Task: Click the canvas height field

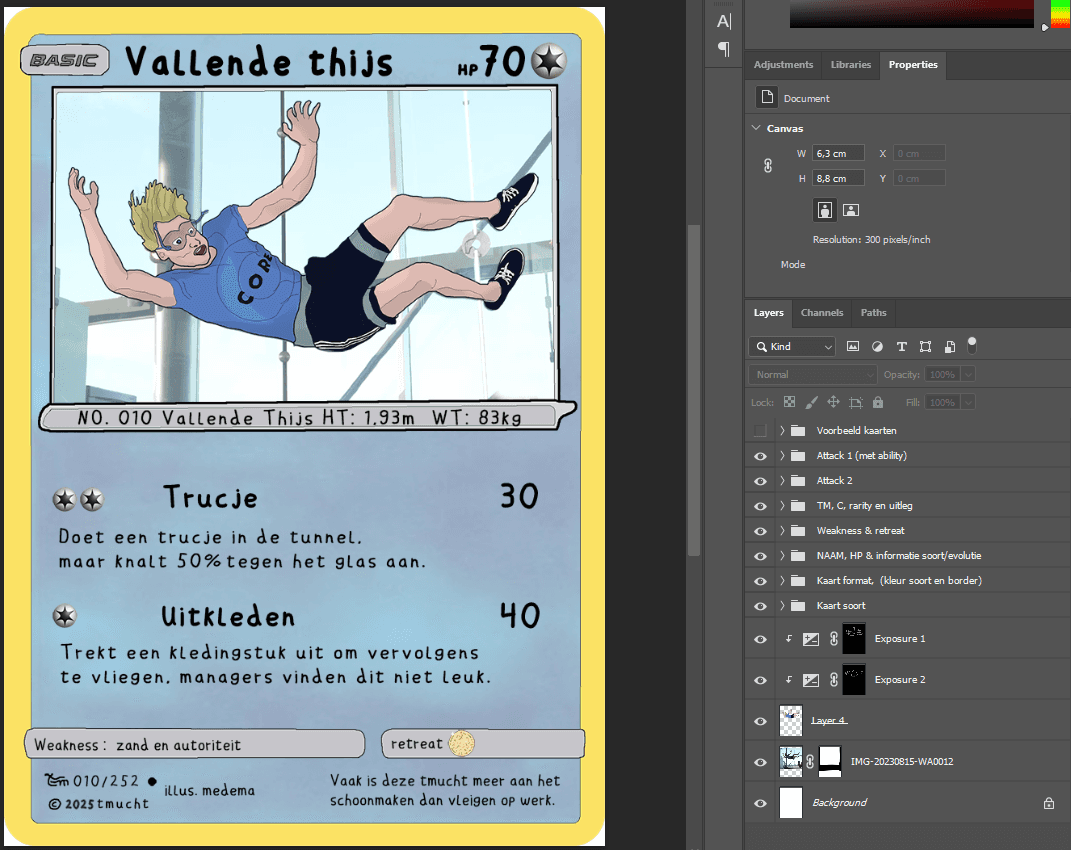Action: click(x=838, y=178)
